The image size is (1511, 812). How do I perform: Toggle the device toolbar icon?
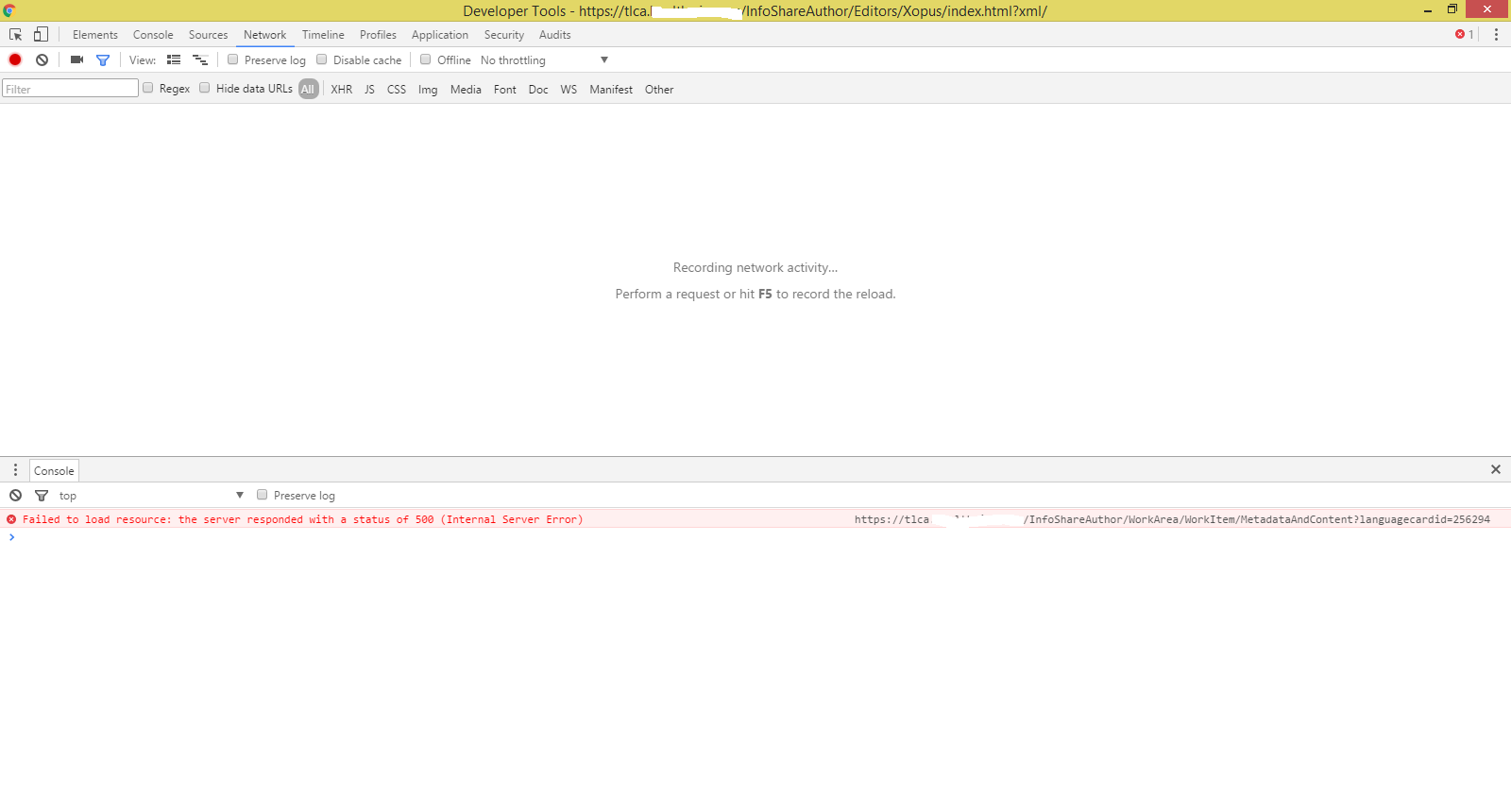click(41, 35)
